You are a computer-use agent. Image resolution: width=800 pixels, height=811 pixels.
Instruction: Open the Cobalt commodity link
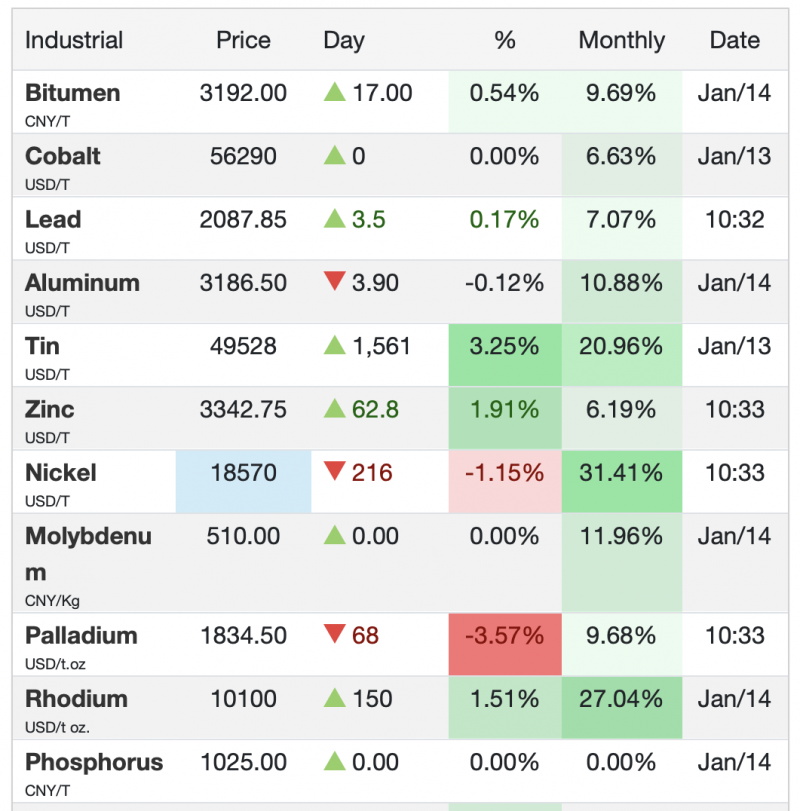[x=63, y=156]
